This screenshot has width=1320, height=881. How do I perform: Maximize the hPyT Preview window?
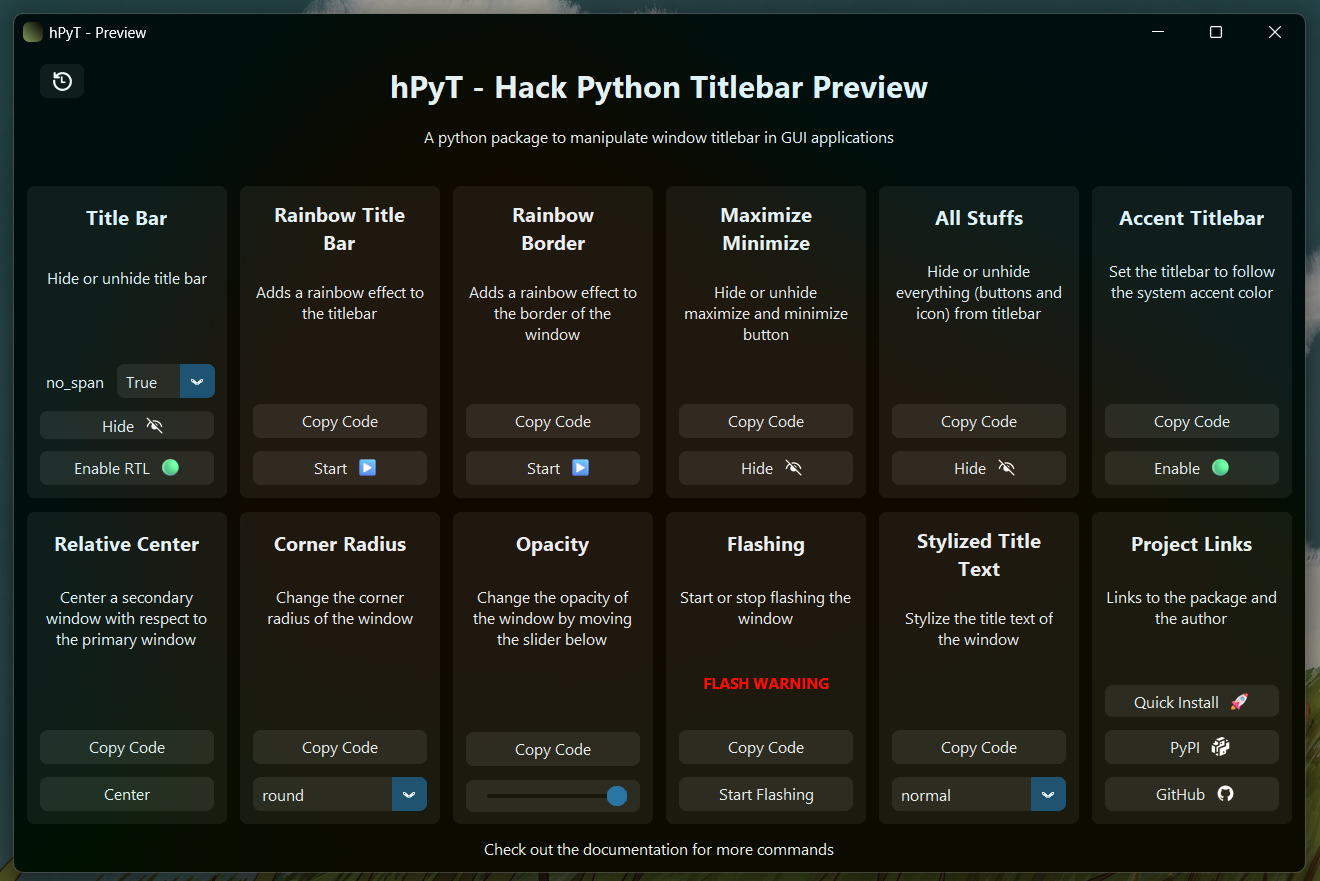[1216, 32]
